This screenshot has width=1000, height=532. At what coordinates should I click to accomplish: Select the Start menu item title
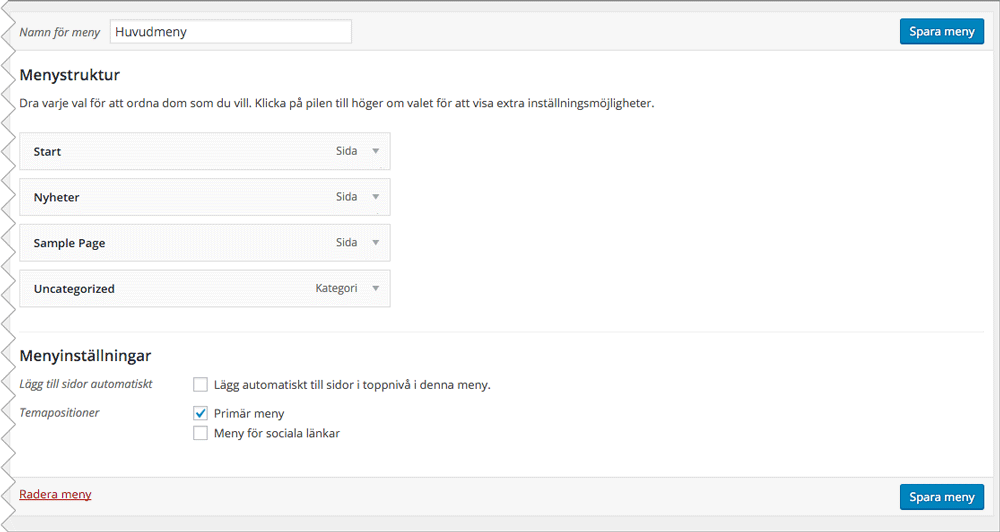click(x=47, y=152)
